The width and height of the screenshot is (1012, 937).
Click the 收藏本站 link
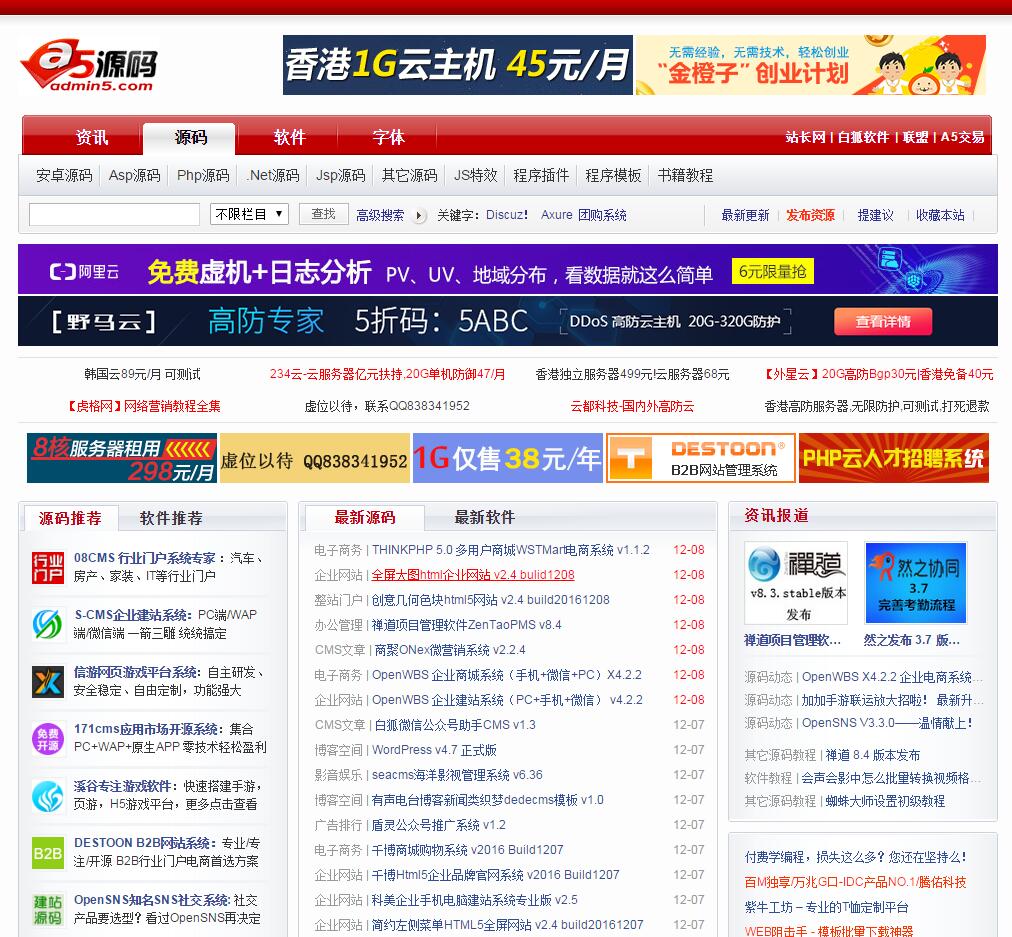[x=940, y=216]
